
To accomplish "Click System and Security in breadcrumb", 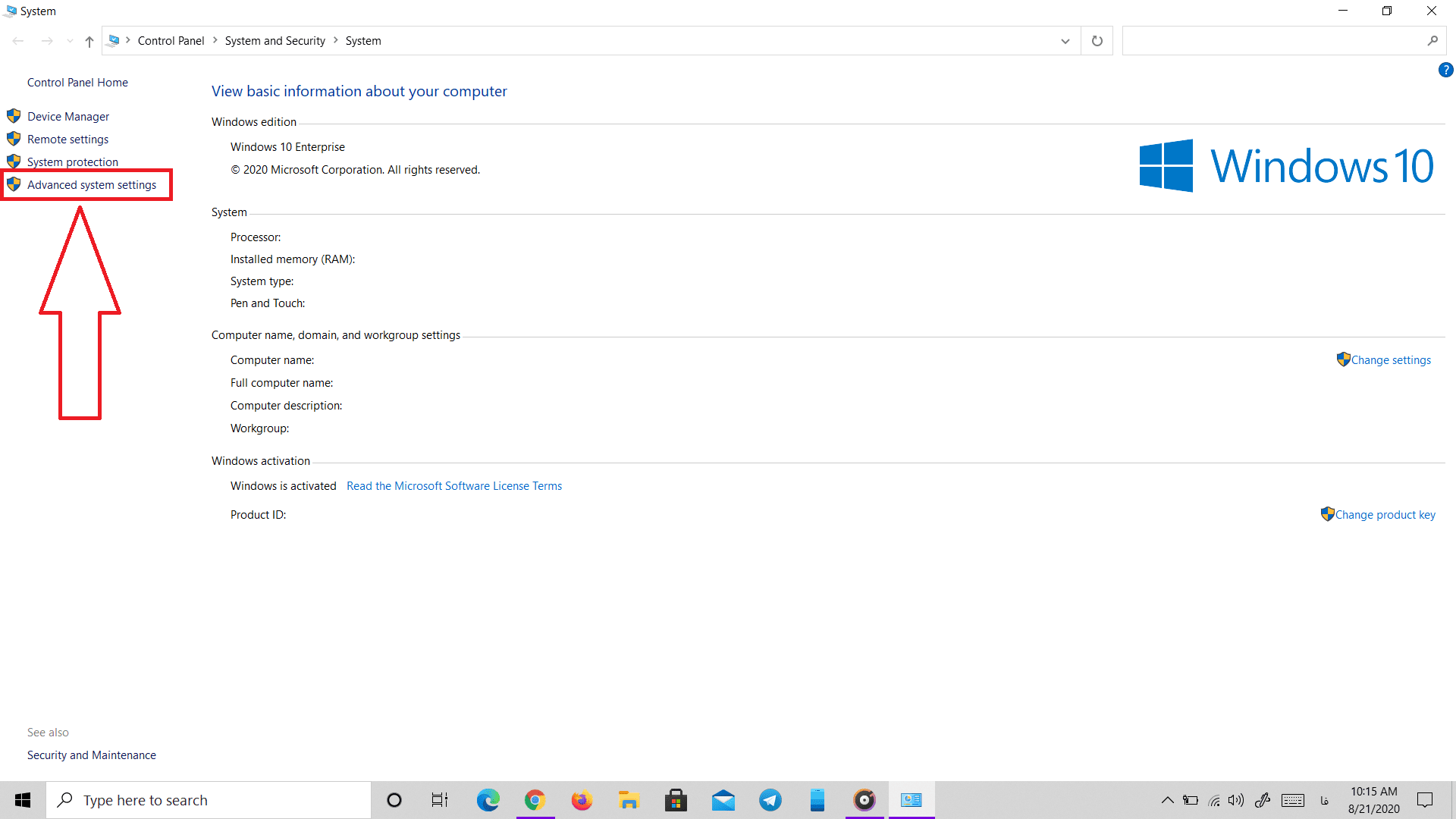I will point(275,41).
